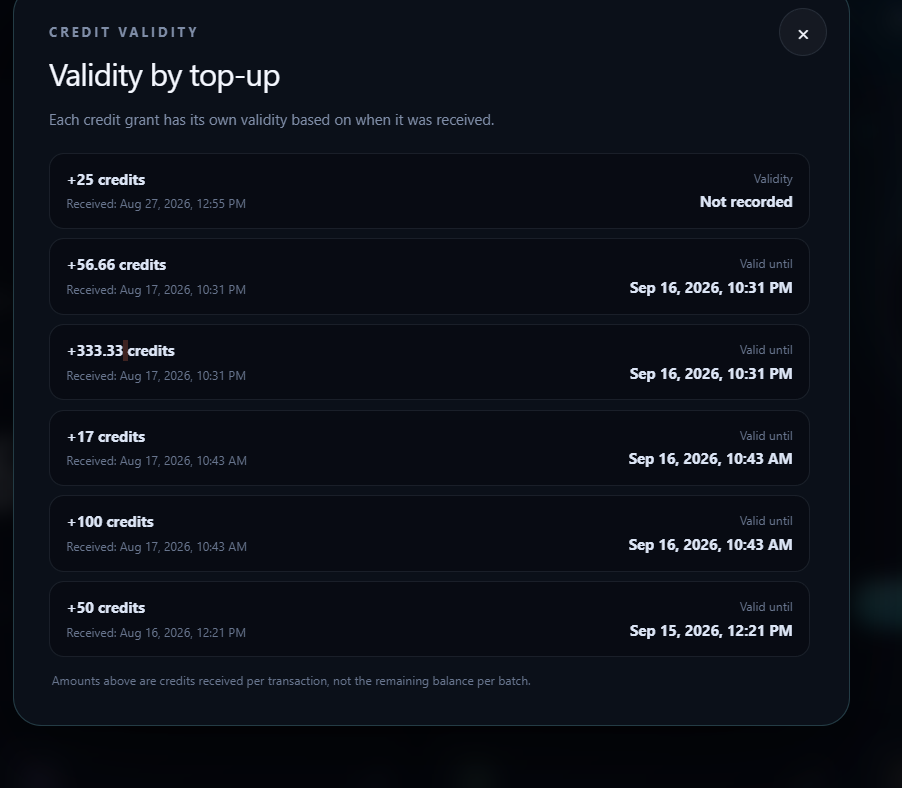This screenshot has width=902, height=788.
Task: Click Sep 16, 10:43 AM expiry in +17 row
Action: pos(710,459)
